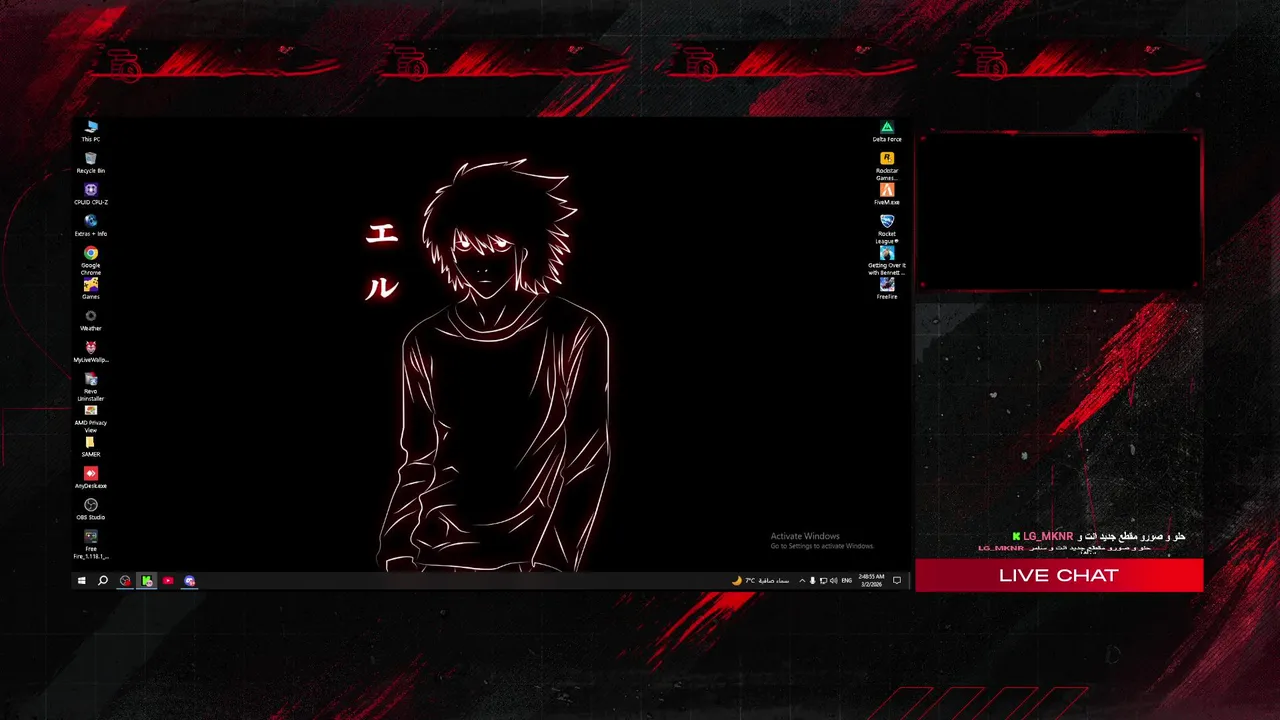This screenshot has width=1280, height=720.
Task: Open the network status tray icon
Action: pos(823,580)
